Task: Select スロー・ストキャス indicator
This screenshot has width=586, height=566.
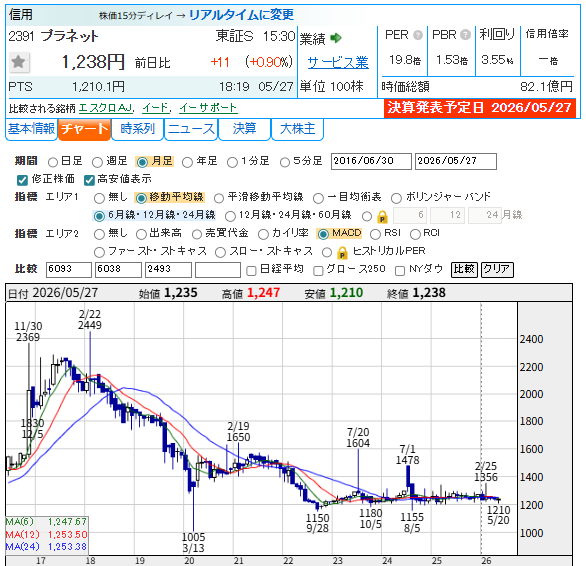Action: [220, 252]
